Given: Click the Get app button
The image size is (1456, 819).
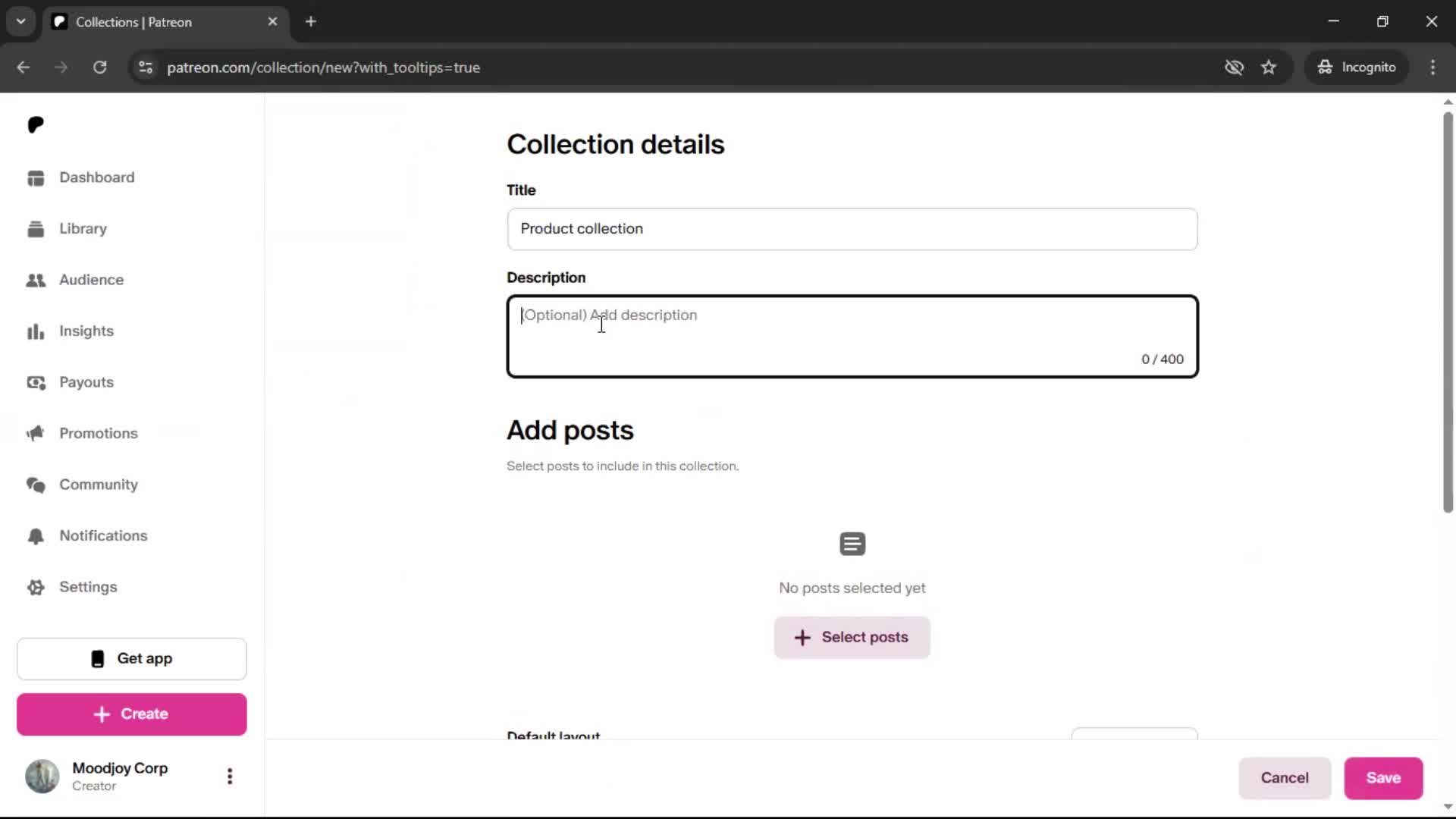Looking at the screenshot, I should (132, 659).
